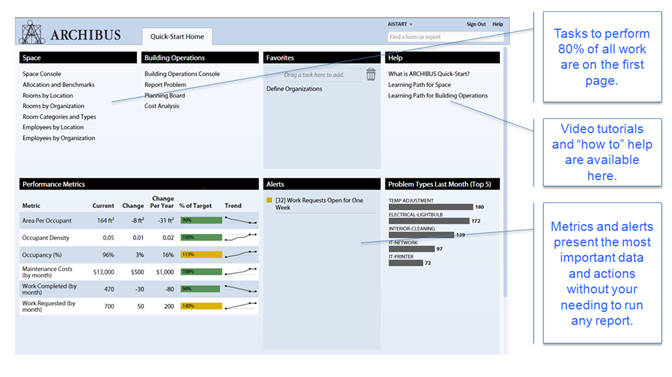Click the vertical scrollbar on the right
Viewport: 672px width, 377px height.
505,171
